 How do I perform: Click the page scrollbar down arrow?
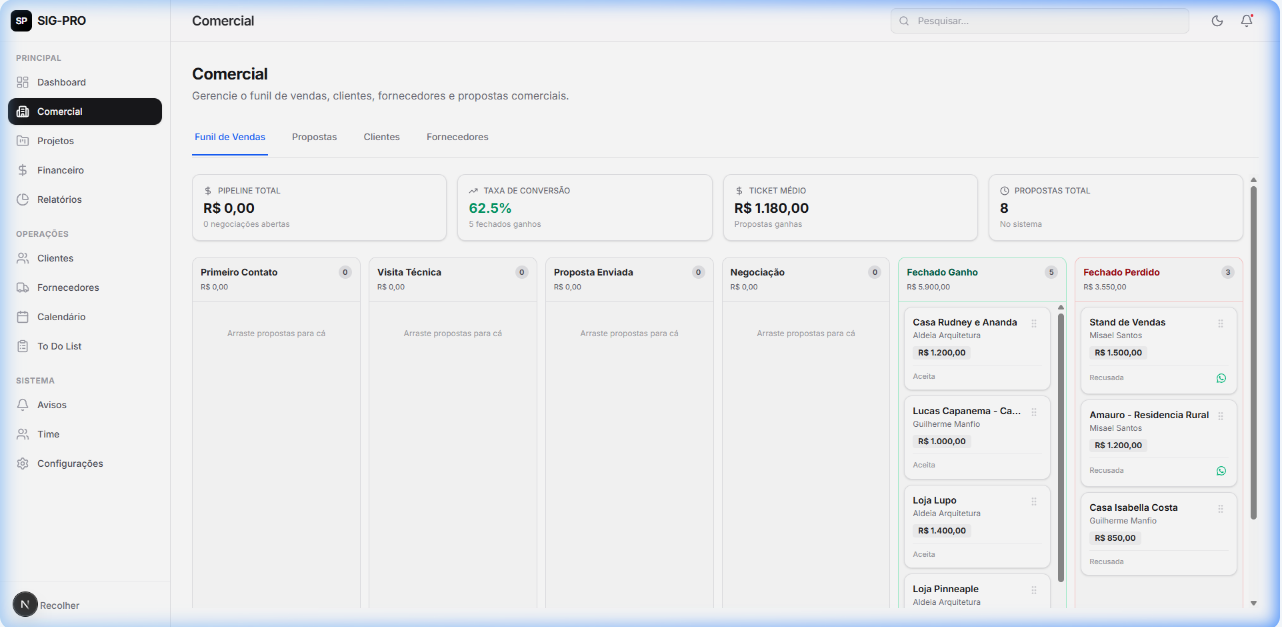click(1254, 603)
